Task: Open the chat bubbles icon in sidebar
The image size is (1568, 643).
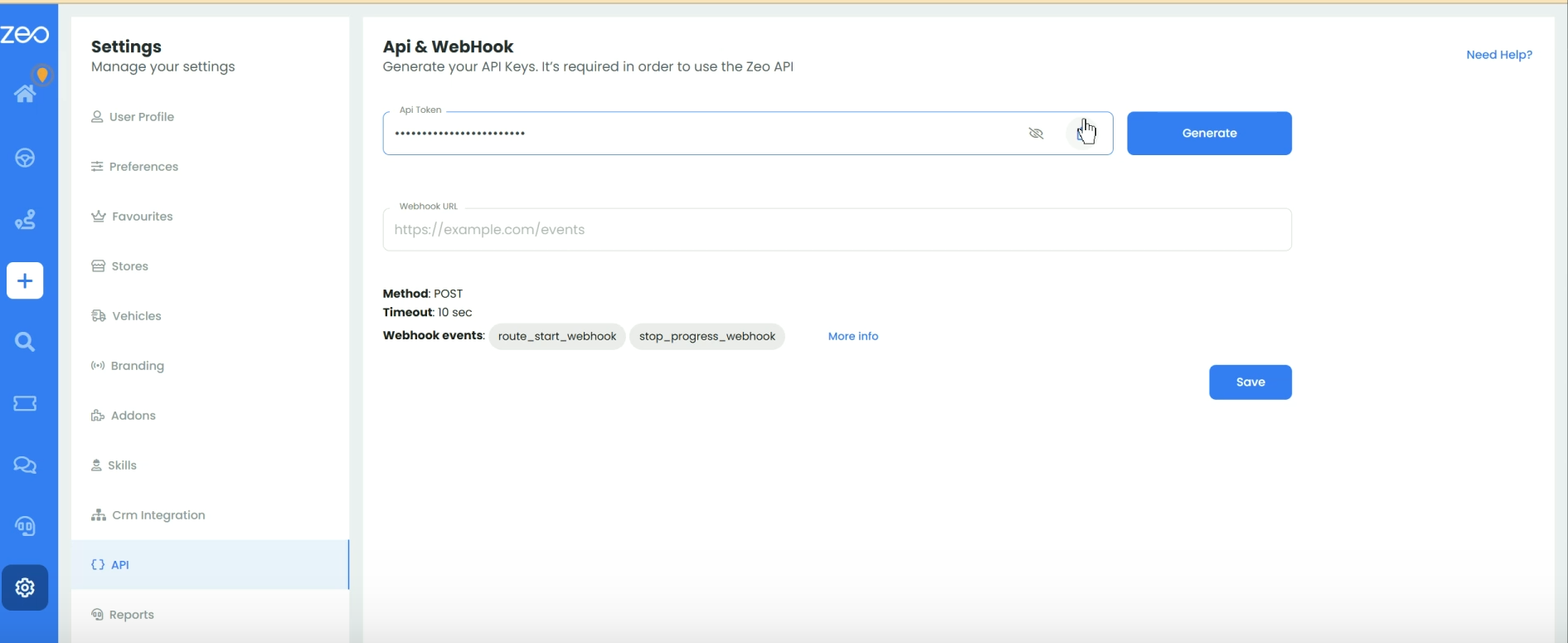Action: [x=25, y=465]
